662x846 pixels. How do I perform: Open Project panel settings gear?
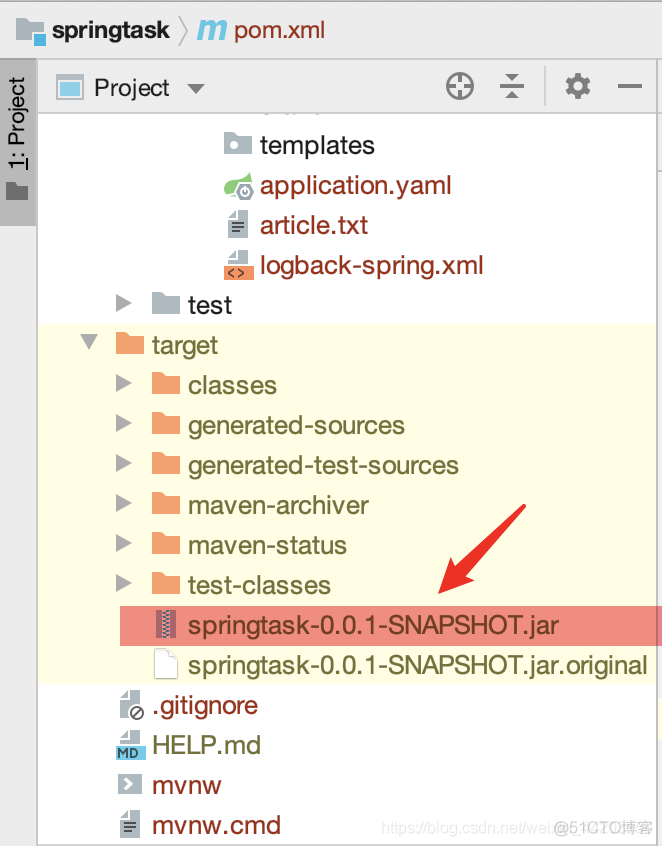point(578,87)
